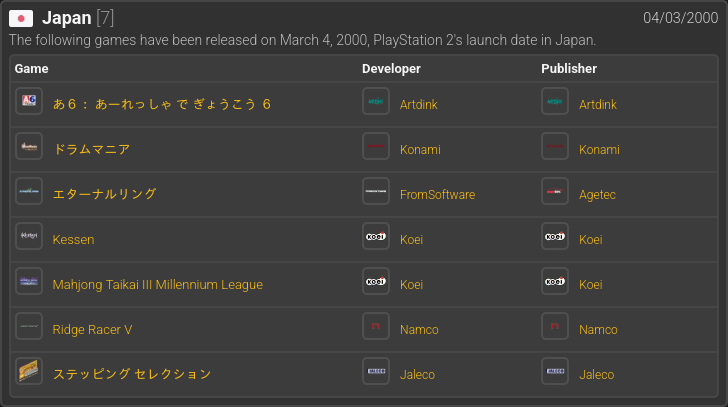Open the Ridge Racer V game link

tap(92, 329)
